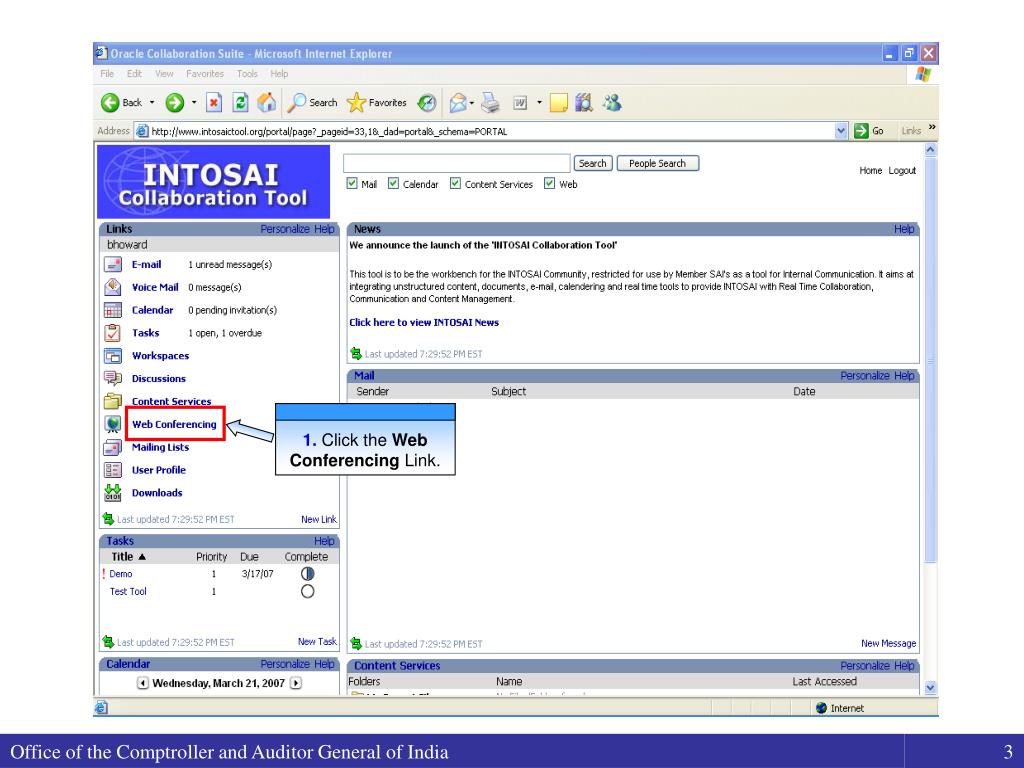Uncheck the Calendar search checkbox

[x=393, y=184]
